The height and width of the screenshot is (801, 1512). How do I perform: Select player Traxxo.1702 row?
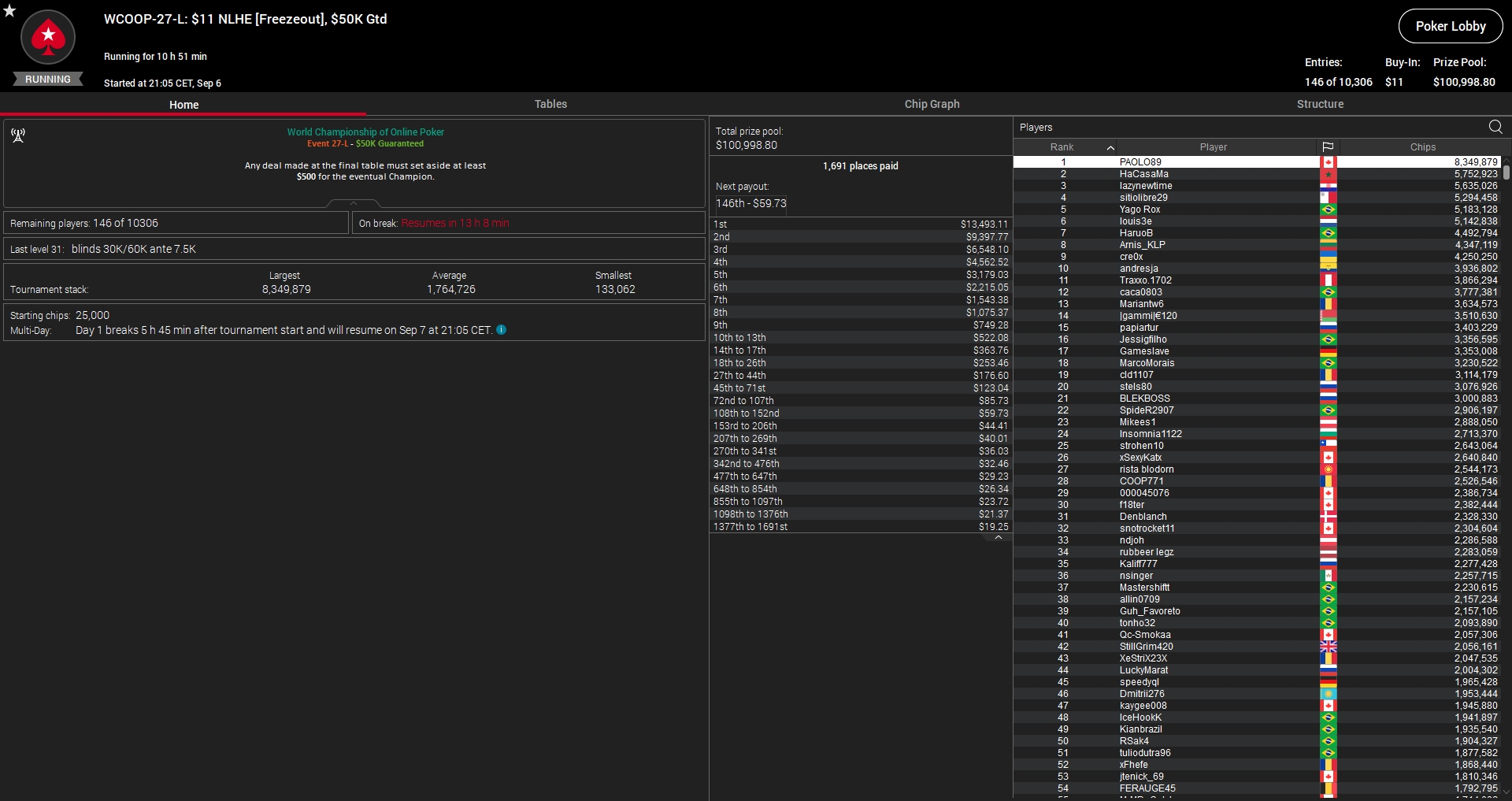1257,280
